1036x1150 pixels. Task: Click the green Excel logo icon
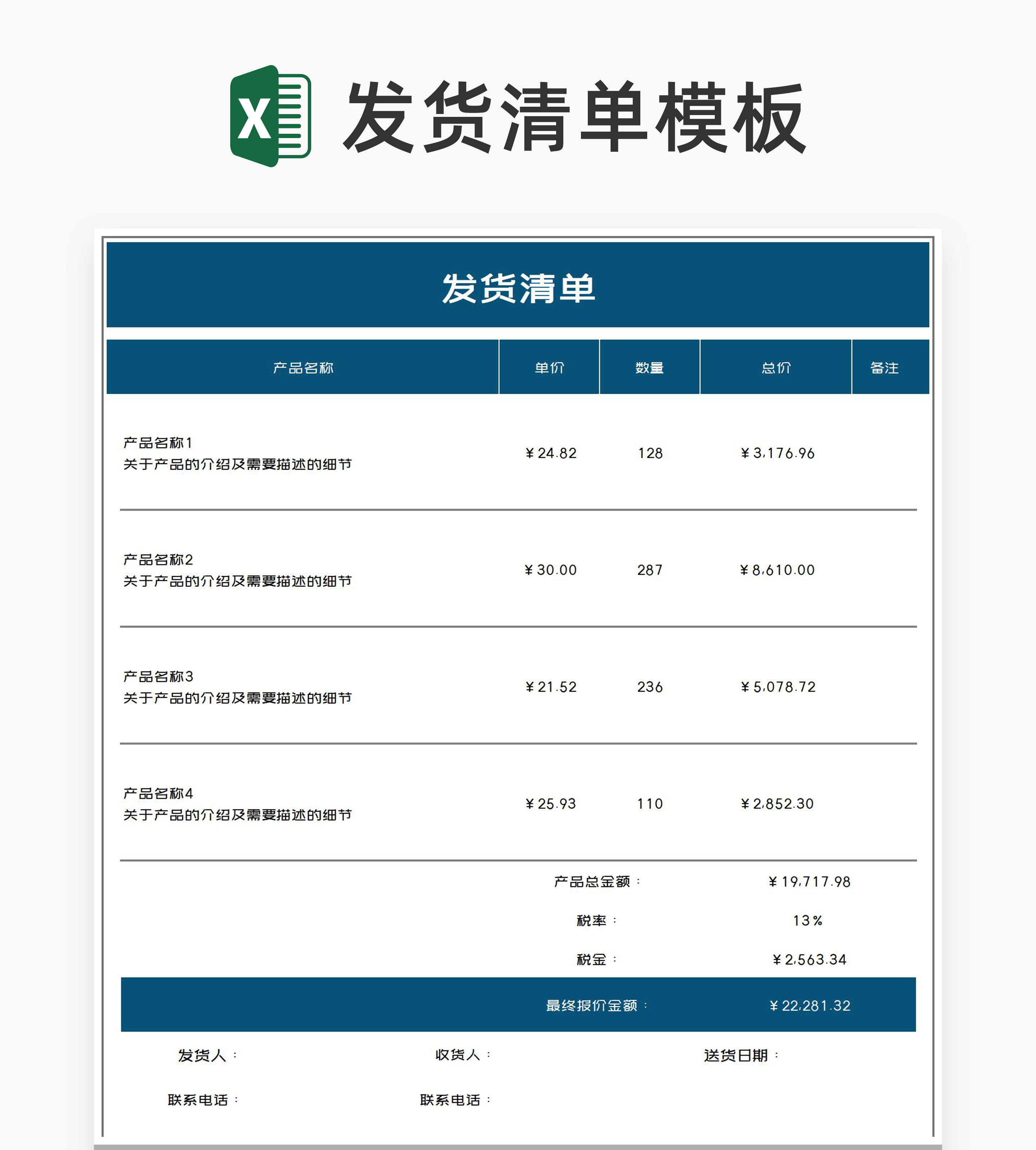tap(270, 116)
